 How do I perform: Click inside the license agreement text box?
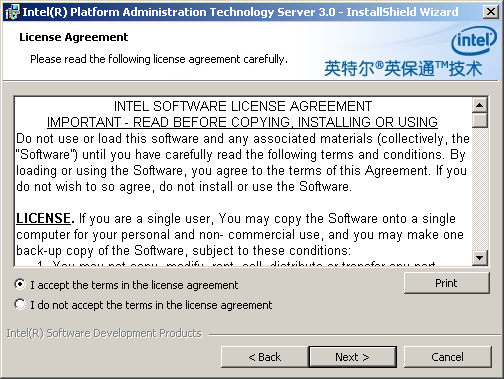click(x=243, y=181)
